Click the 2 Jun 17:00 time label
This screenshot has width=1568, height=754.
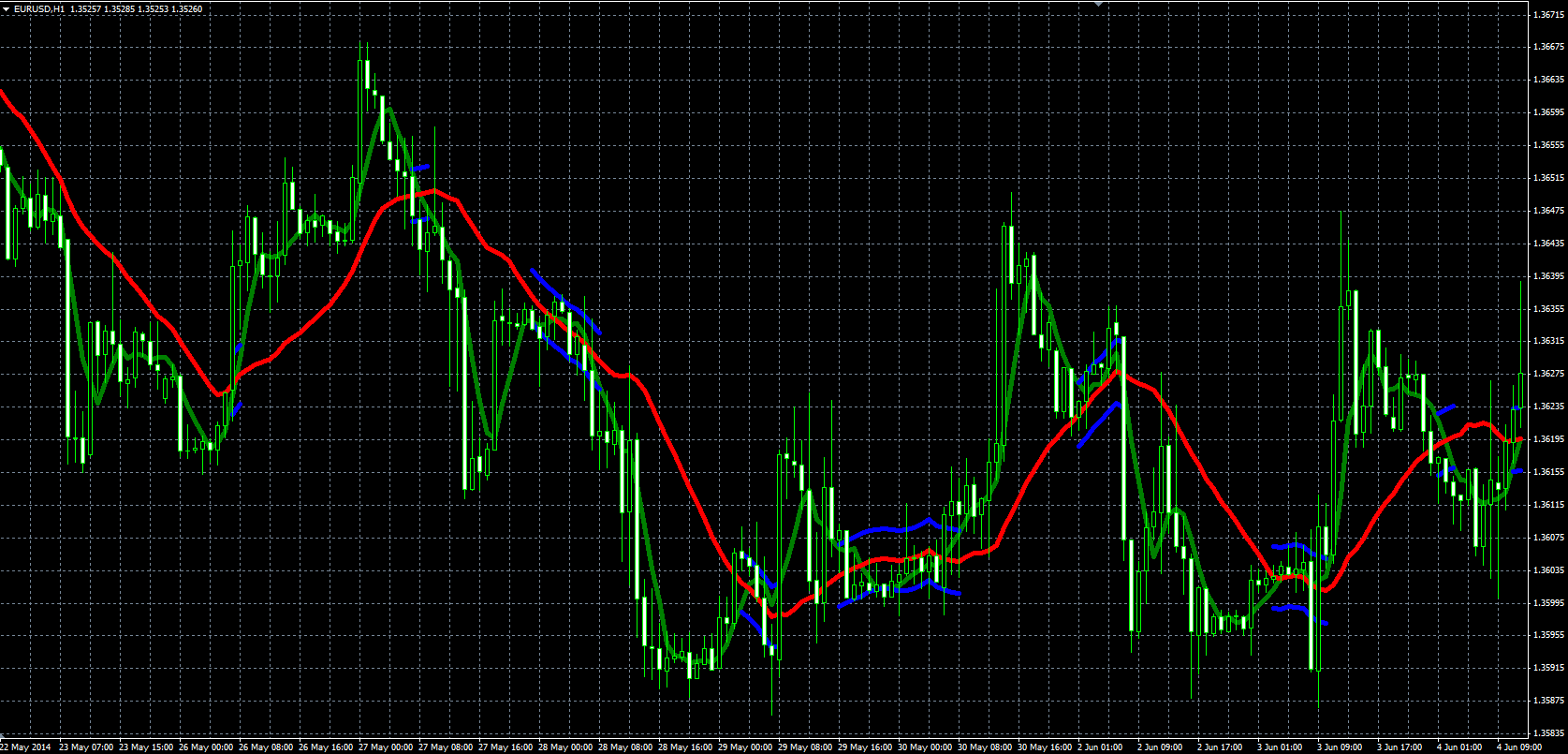pos(1222,747)
